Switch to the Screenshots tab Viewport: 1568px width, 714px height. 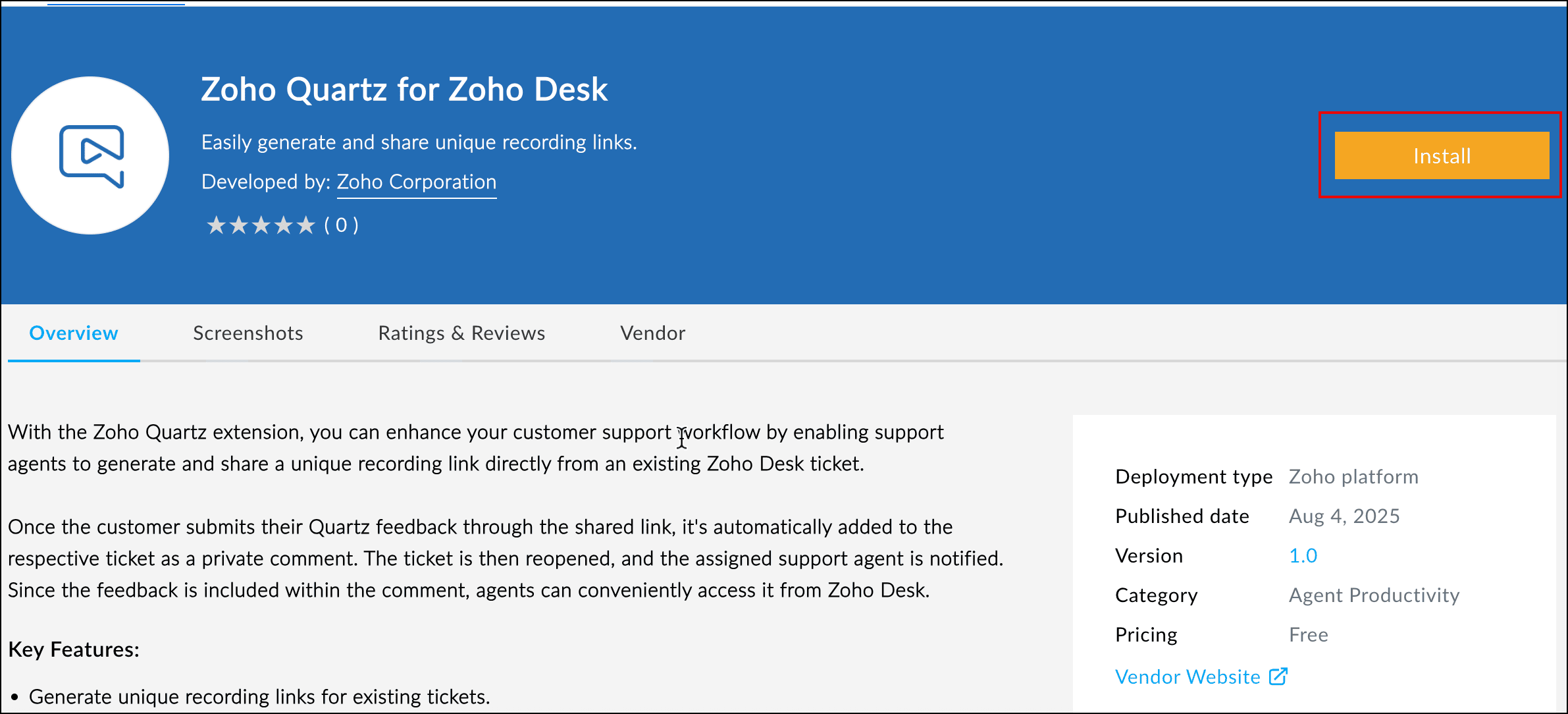248,333
